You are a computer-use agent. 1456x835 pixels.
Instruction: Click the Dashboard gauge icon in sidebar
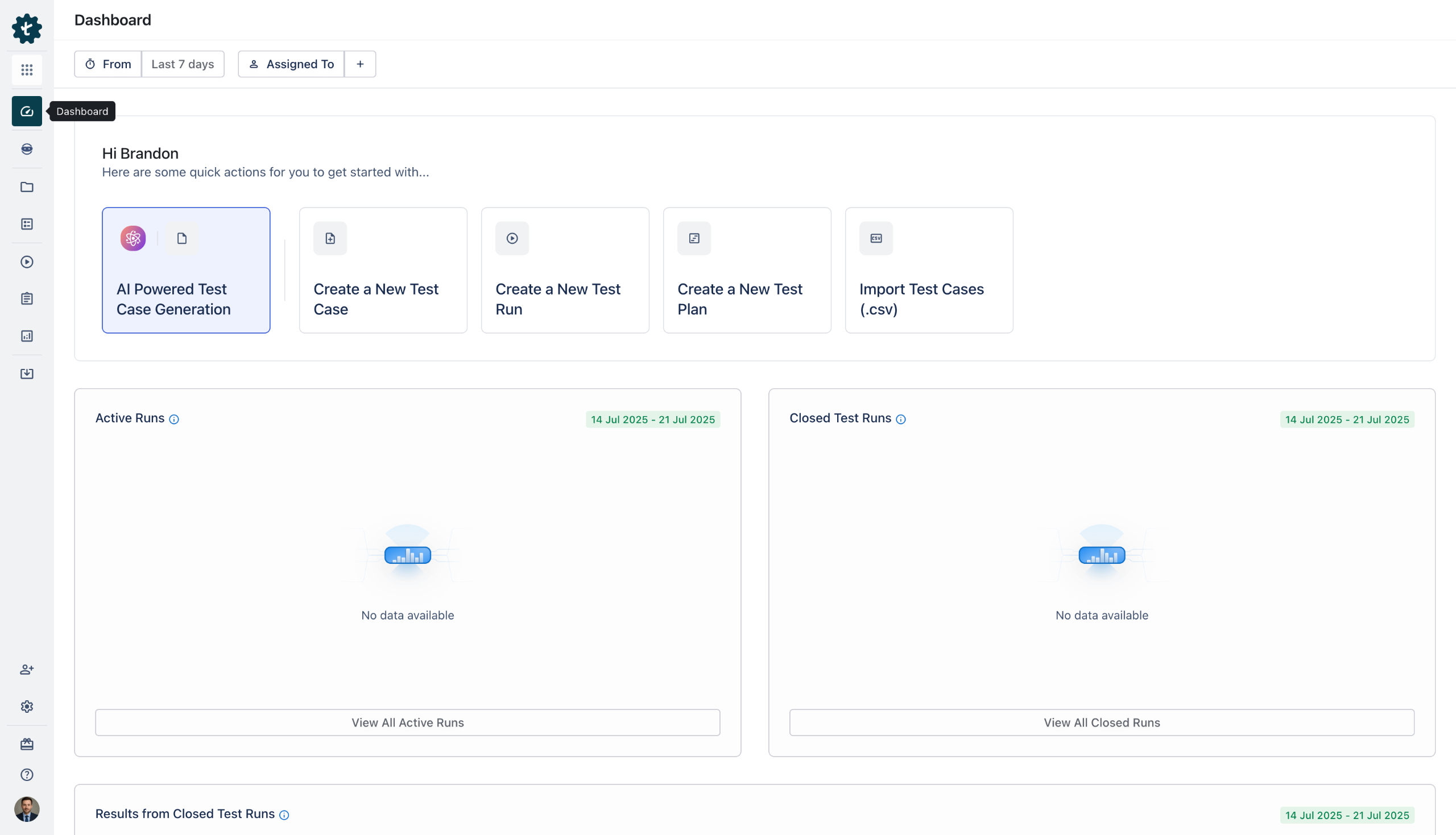pyautogui.click(x=27, y=111)
